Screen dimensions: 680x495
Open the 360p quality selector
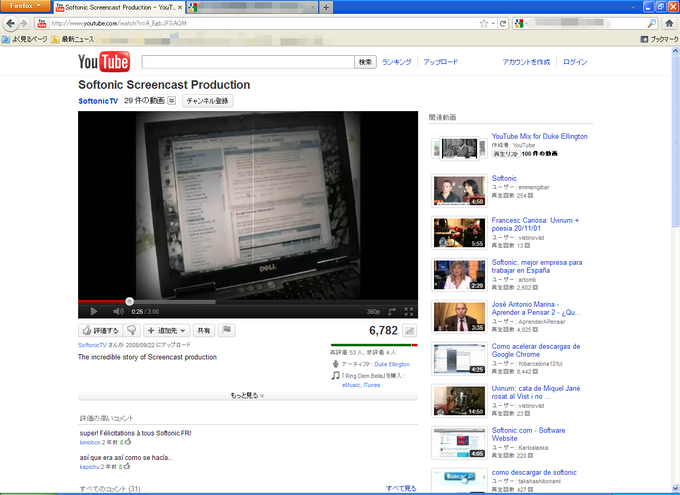[373, 311]
